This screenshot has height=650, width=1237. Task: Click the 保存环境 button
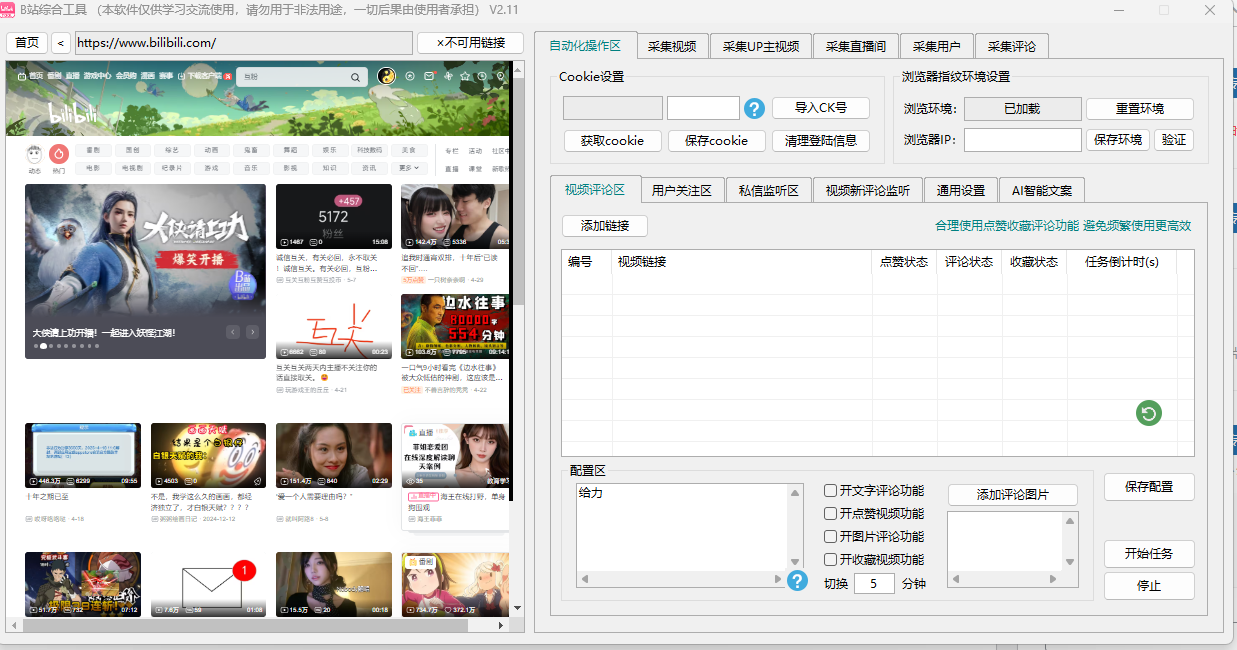pos(1118,140)
